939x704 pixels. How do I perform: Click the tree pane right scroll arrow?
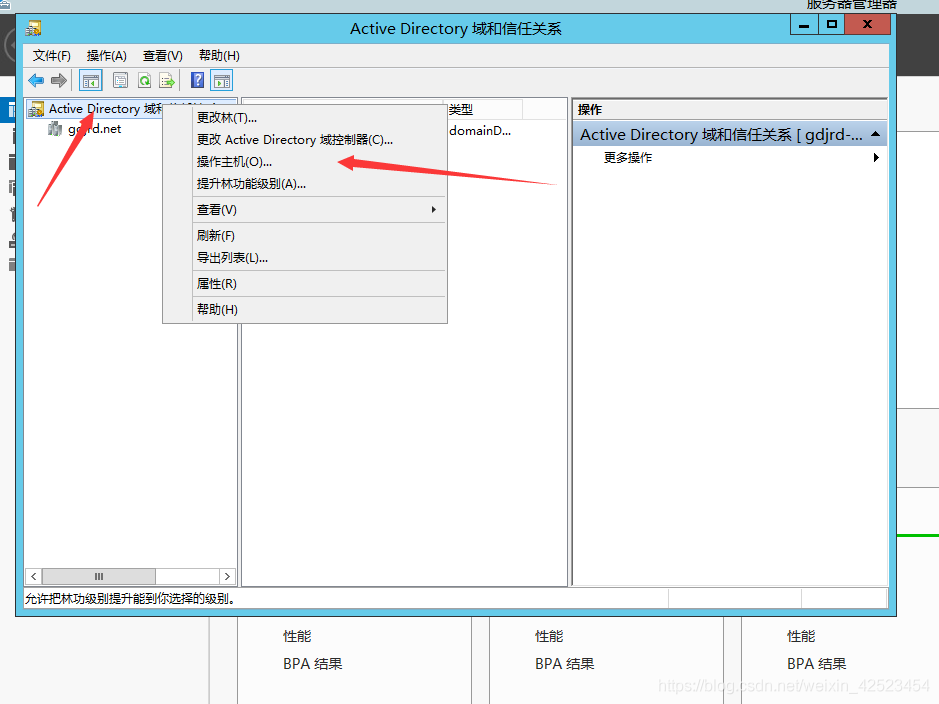[x=227, y=576]
